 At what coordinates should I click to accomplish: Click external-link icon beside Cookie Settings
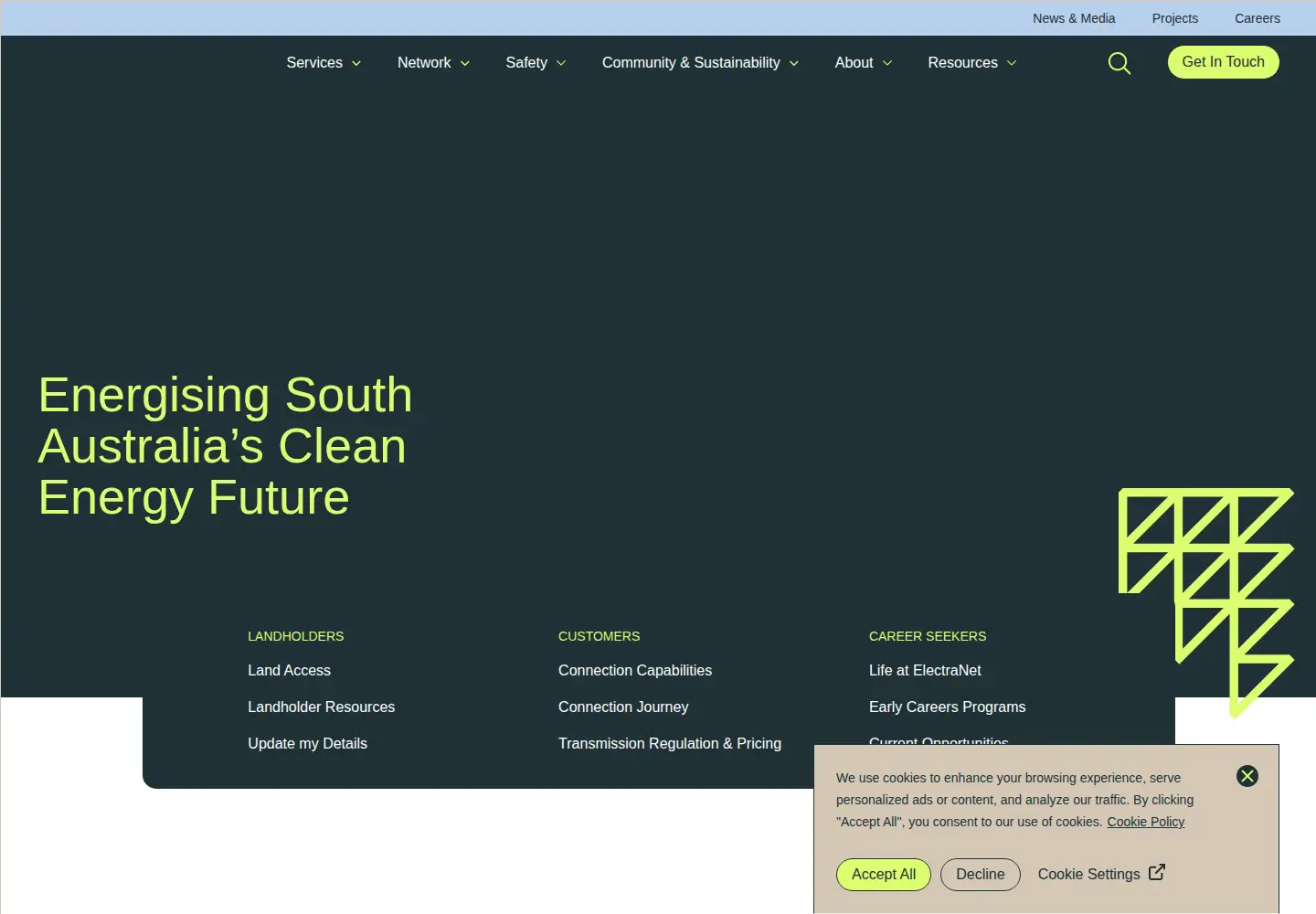tap(1157, 872)
